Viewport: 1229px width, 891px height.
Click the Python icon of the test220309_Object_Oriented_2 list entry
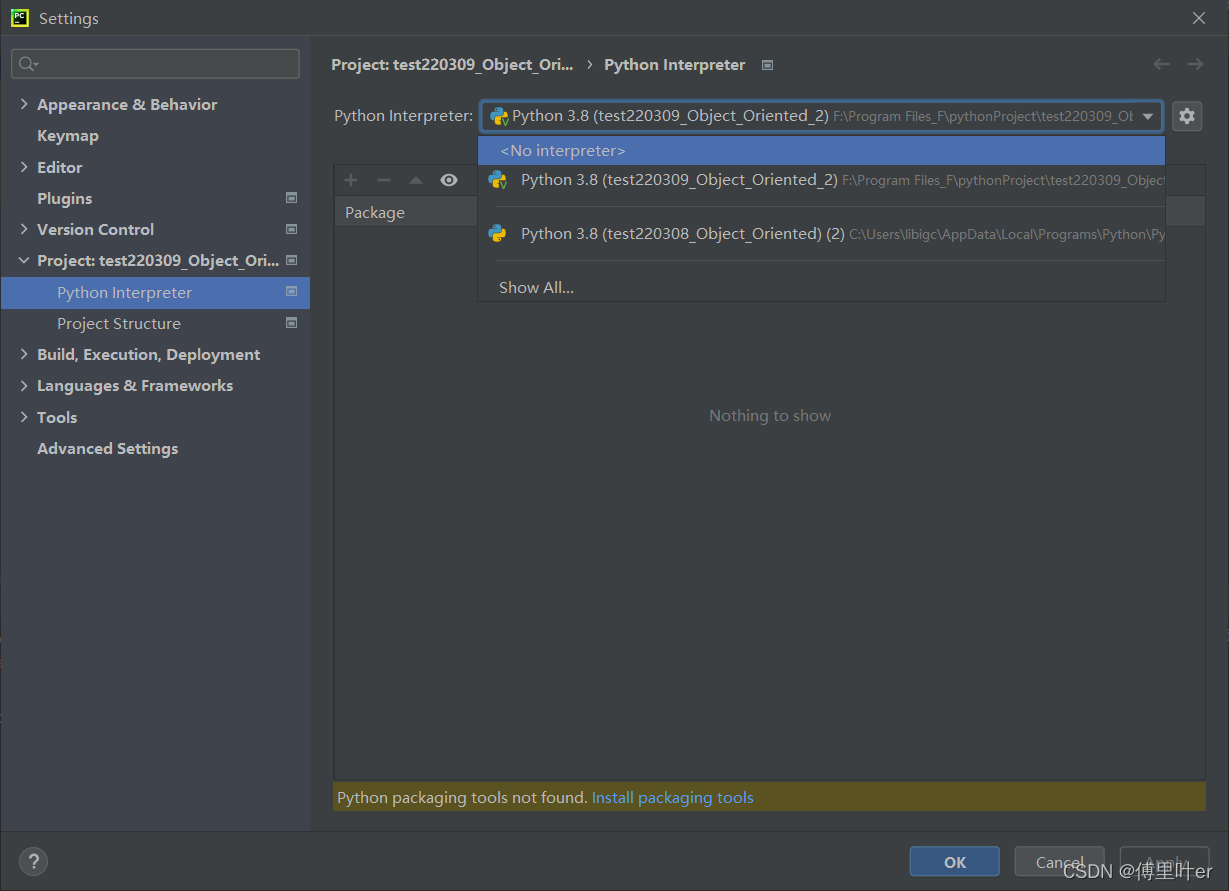497,180
